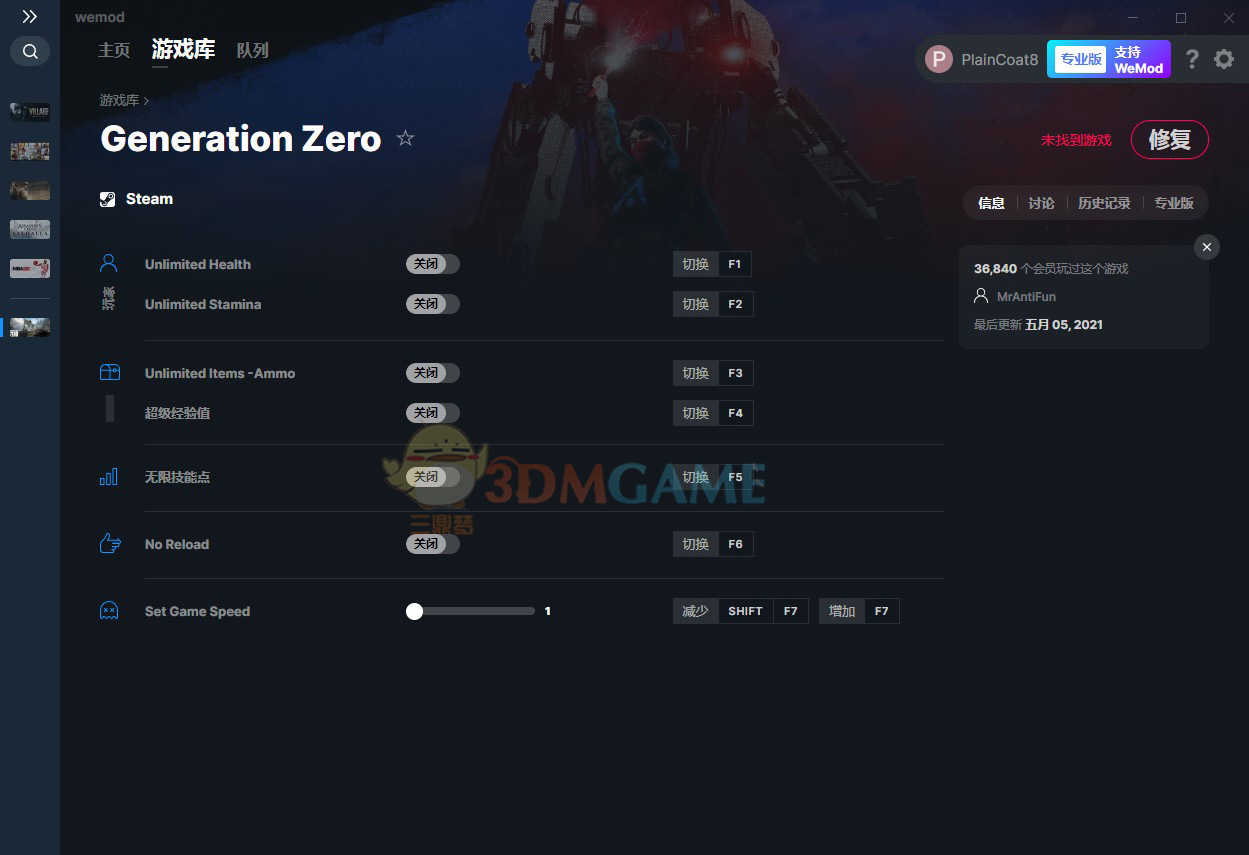Click the F5 hotkey key
1249x855 pixels.
[735, 477]
